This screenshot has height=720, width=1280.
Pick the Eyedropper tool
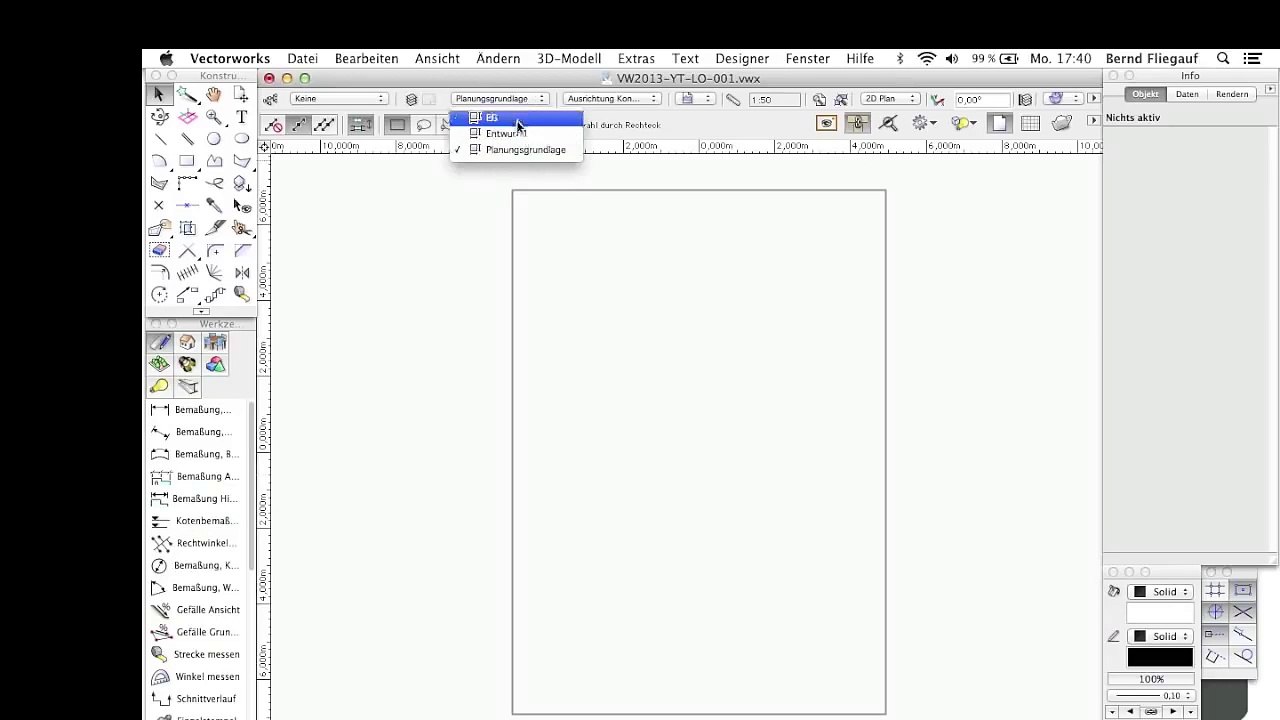click(214, 205)
